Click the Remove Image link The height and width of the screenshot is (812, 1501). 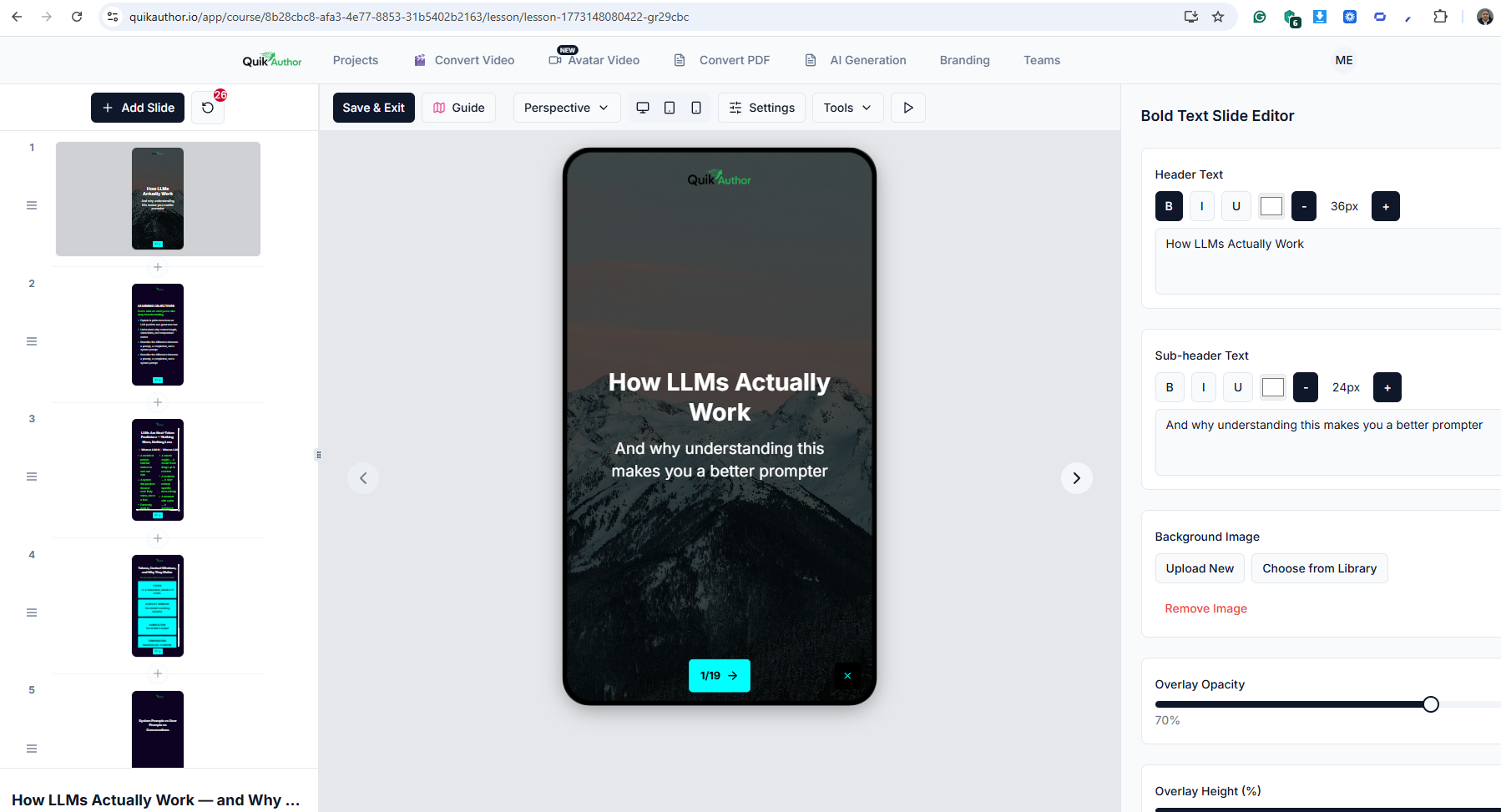click(1205, 608)
